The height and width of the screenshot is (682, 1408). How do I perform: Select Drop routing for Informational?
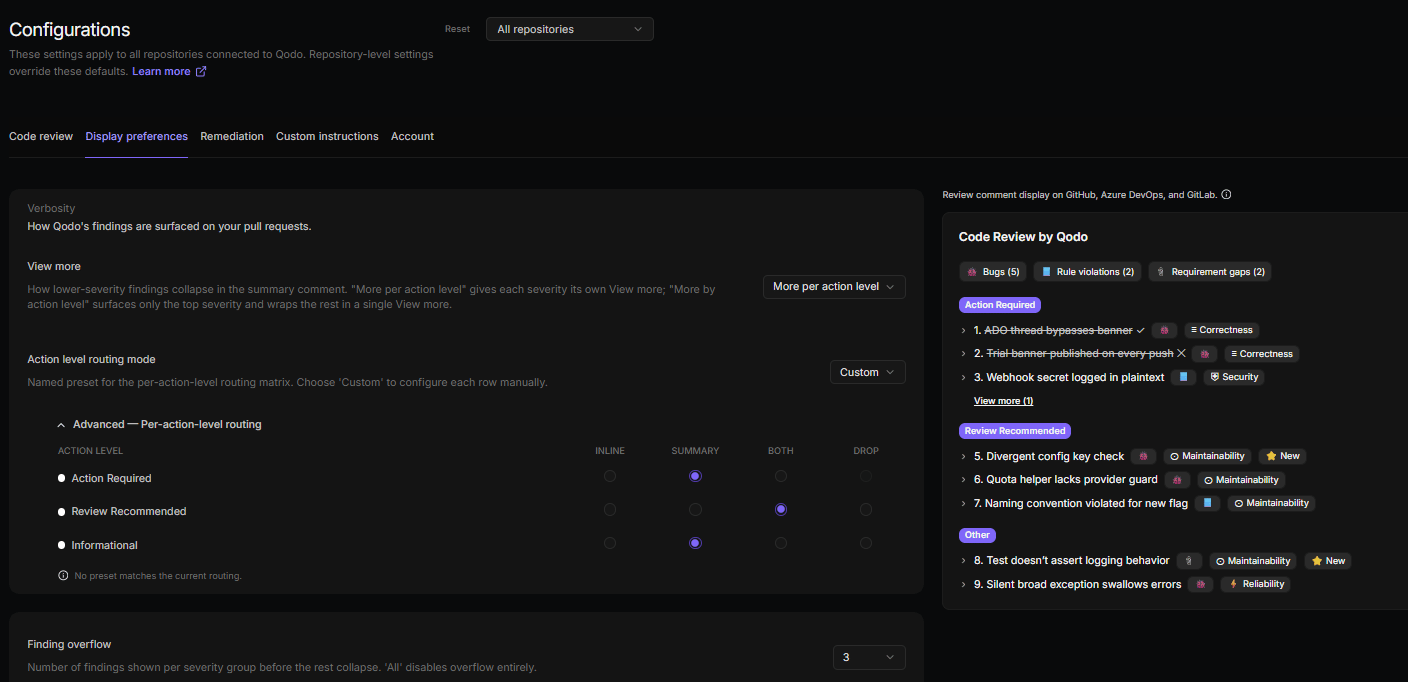866,544
